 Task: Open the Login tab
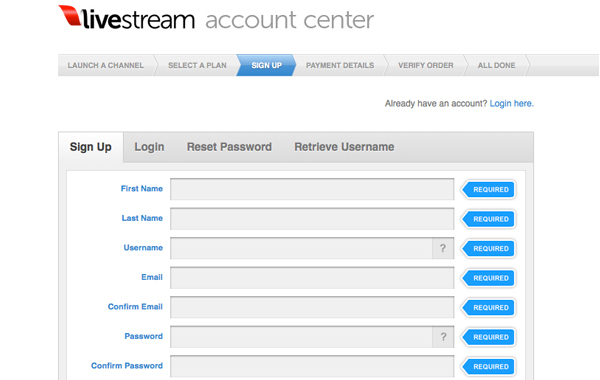coord(149,147)
